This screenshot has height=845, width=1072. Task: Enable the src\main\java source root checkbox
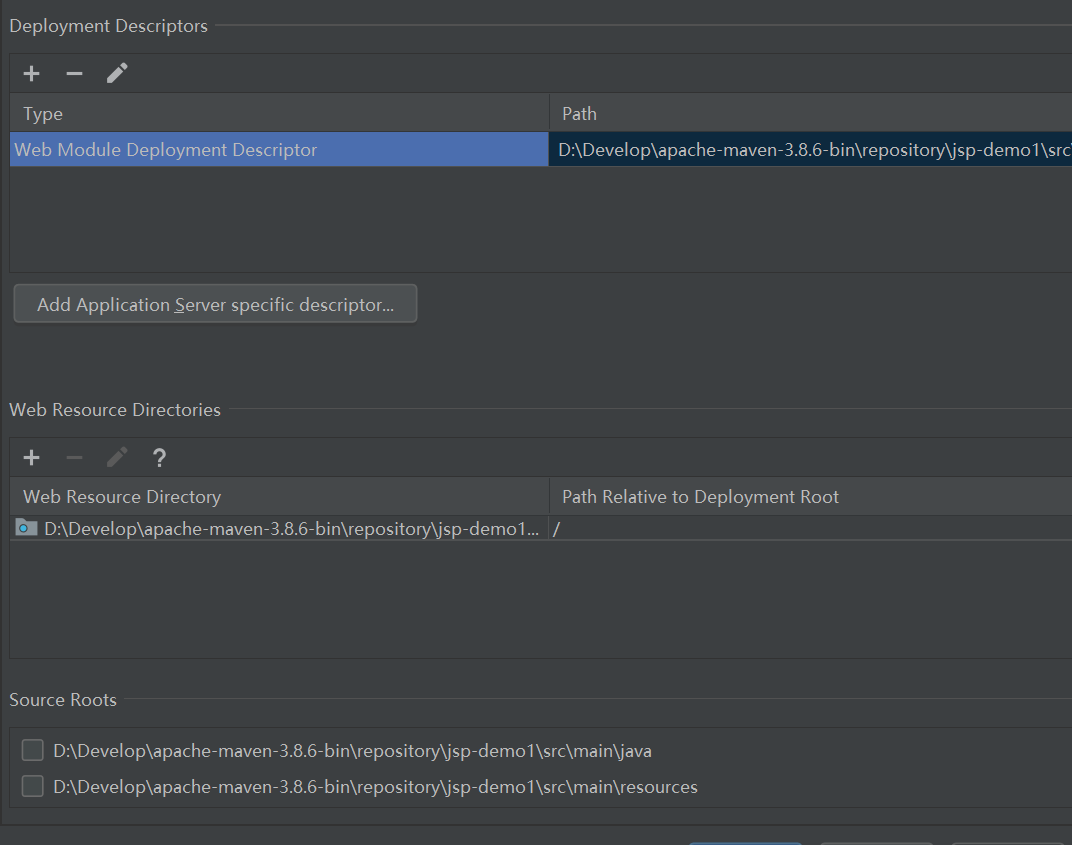click(x=33, y=750)
